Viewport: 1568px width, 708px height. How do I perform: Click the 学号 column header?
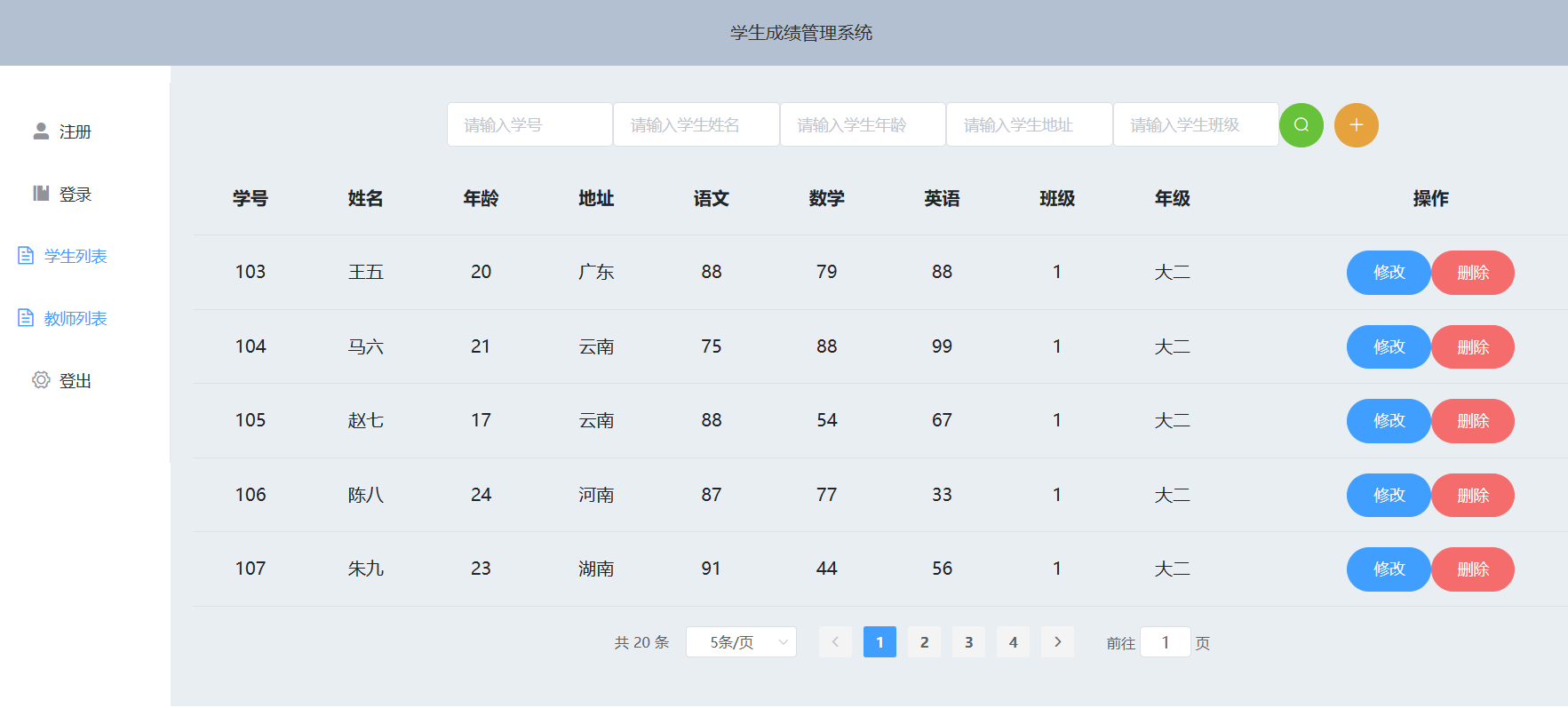pos(250,199)
